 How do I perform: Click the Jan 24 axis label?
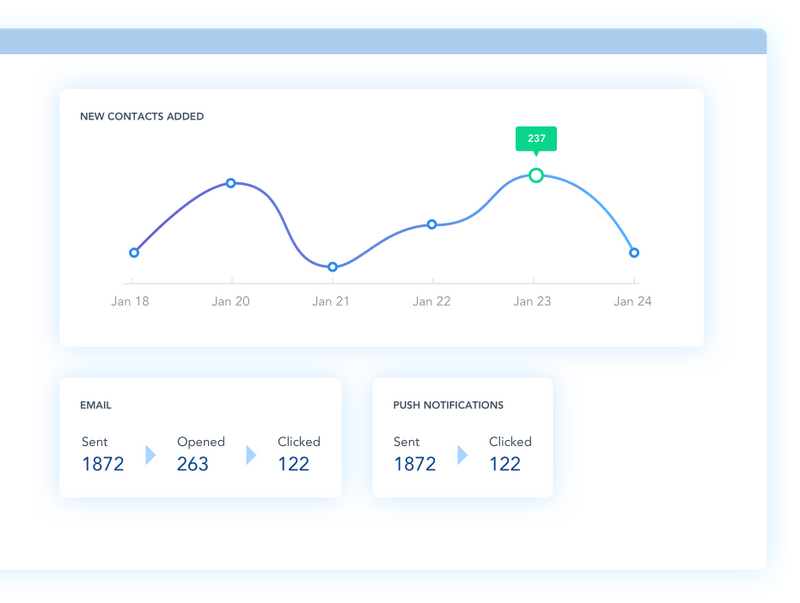(x=633, y=302)
